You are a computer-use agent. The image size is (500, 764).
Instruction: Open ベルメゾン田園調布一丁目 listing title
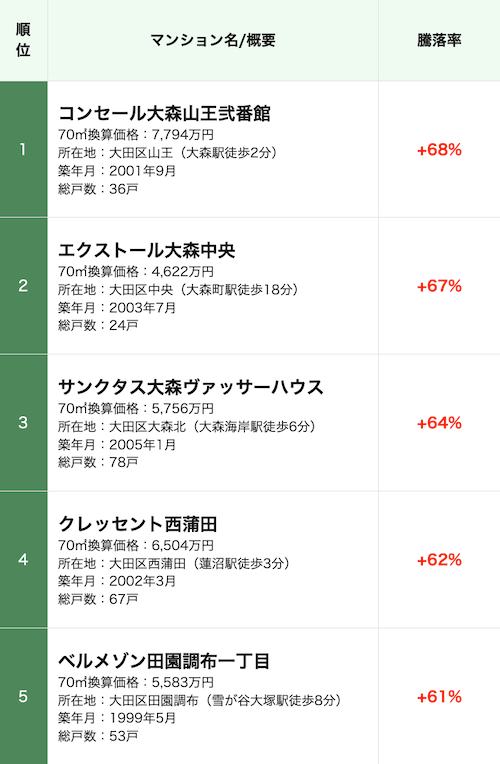click(x=164, y=661)
